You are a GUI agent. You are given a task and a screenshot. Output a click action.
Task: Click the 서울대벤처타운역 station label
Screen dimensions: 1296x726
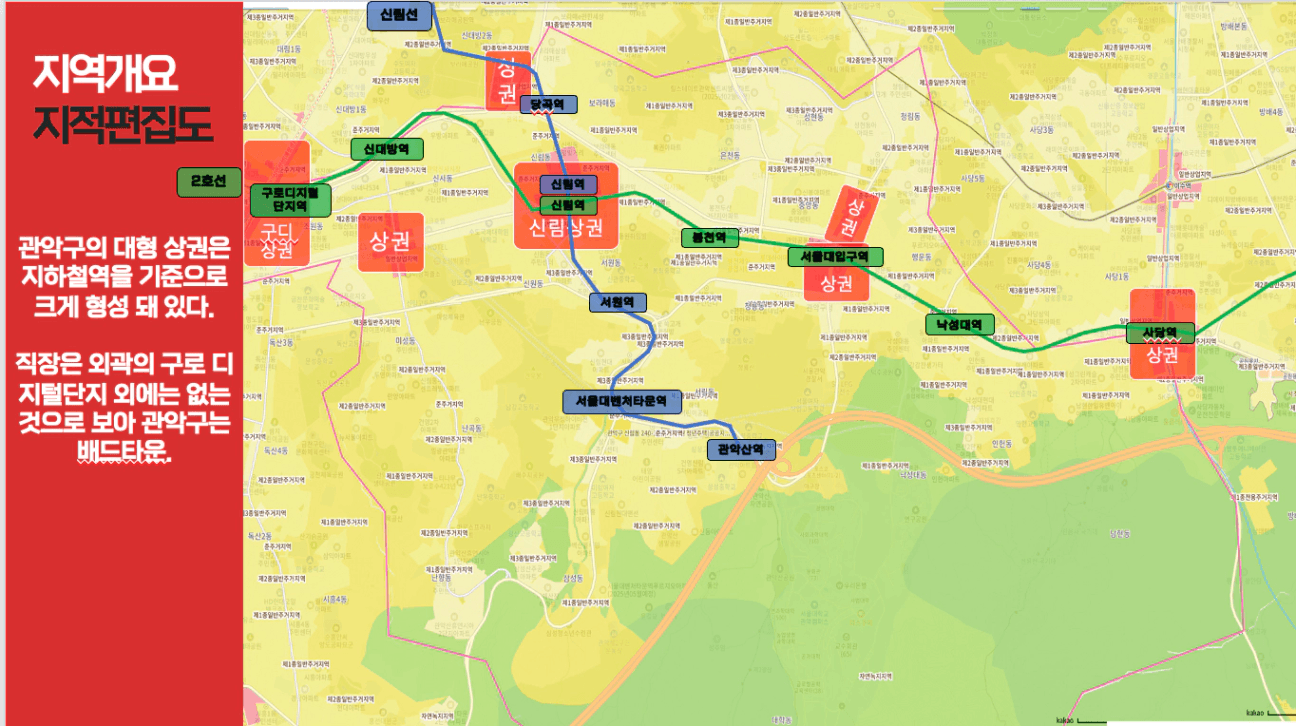tap(622, 401)
